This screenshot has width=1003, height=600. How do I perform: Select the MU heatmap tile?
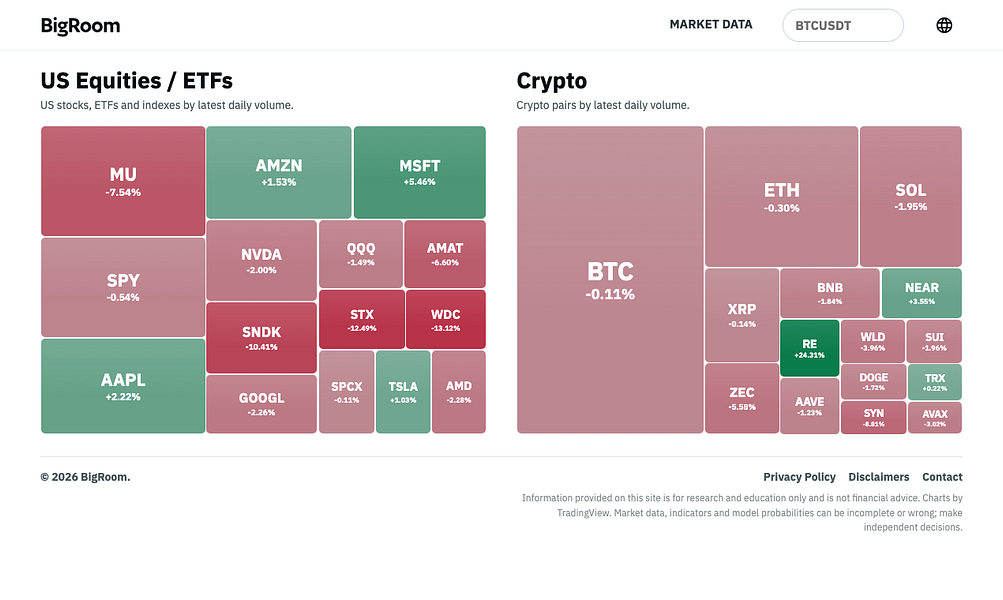pyautogui.click(x=123, y=181)
